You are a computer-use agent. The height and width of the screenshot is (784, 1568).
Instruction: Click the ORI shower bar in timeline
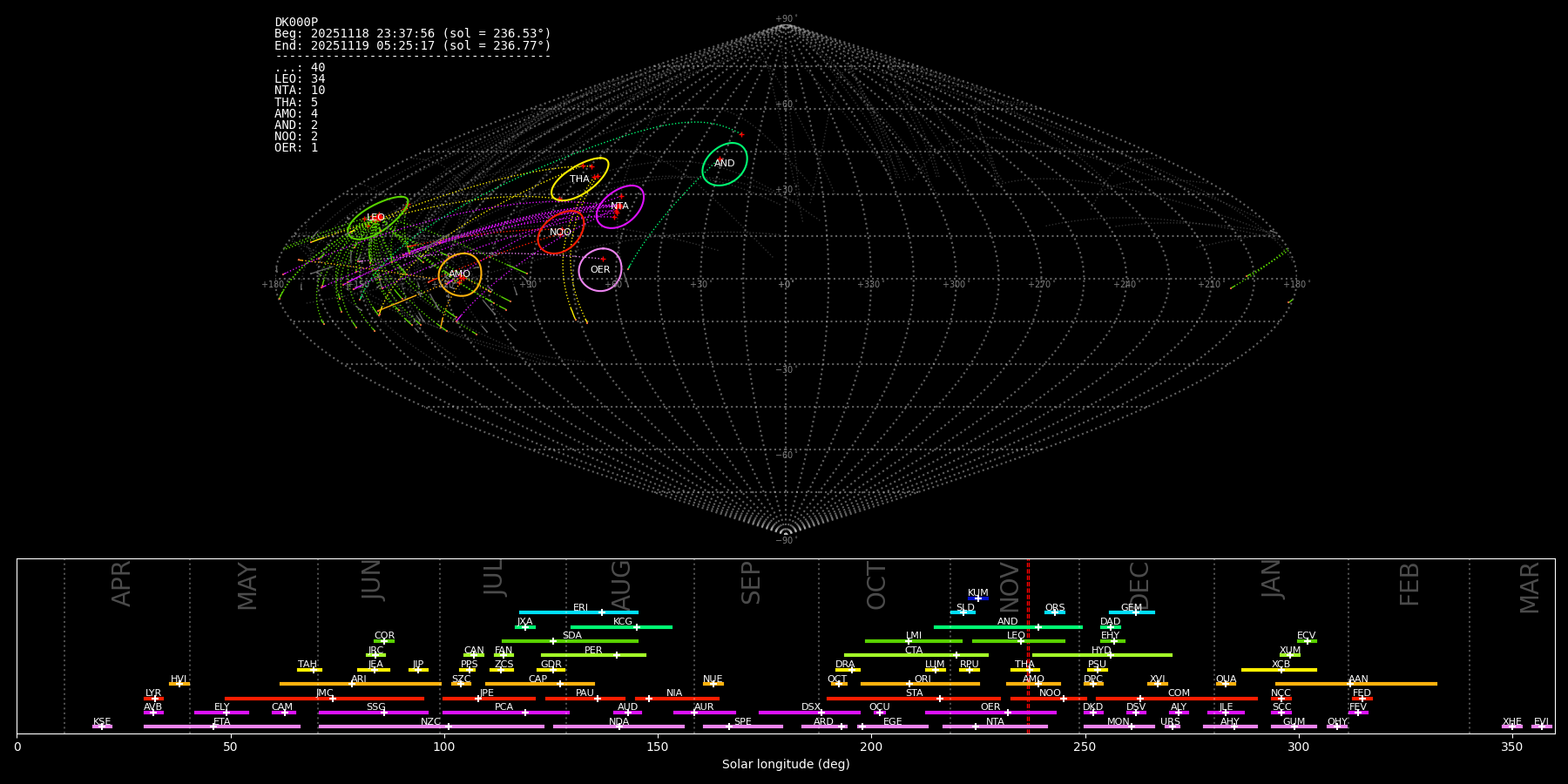(920, 684)
